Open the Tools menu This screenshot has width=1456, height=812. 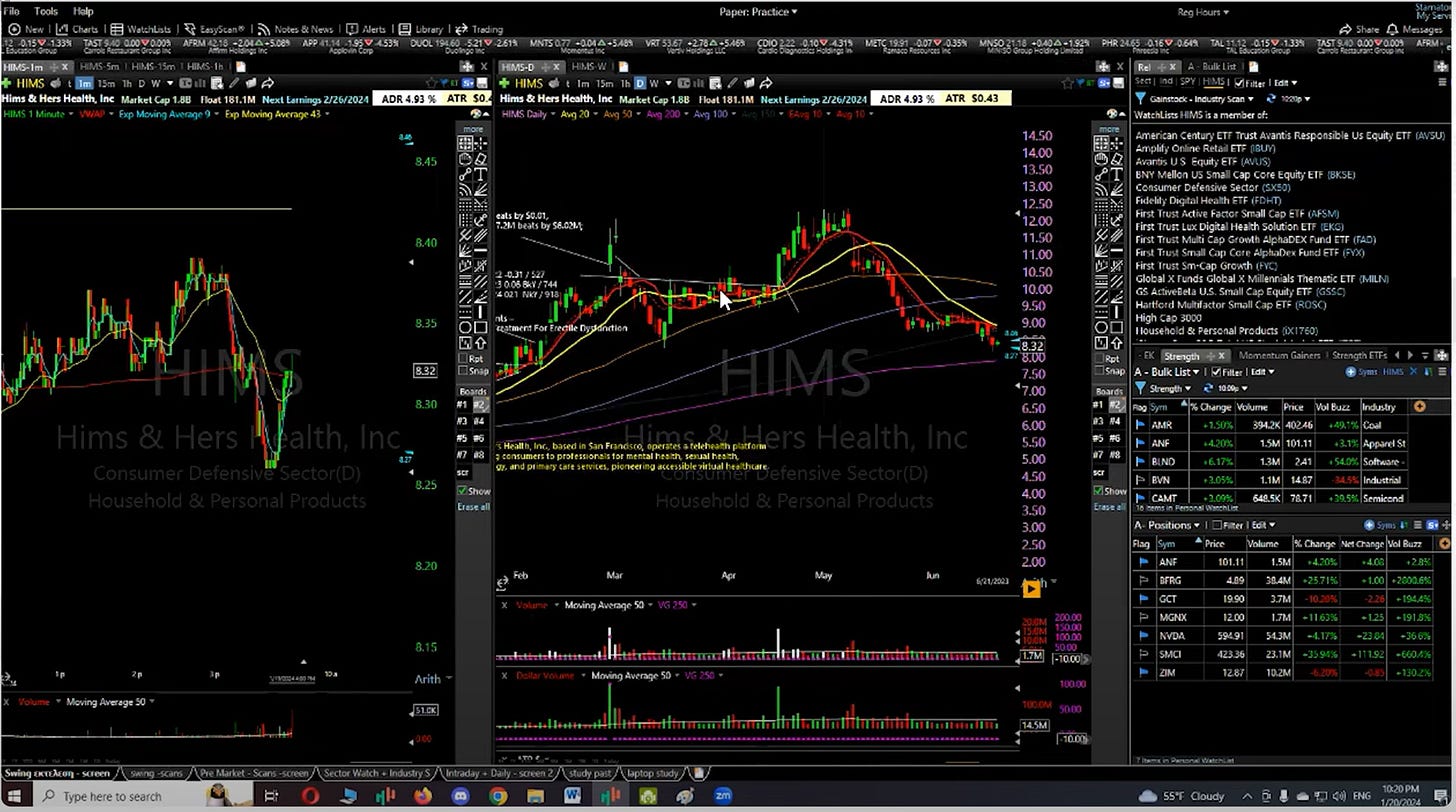click(x=46, y=11)
